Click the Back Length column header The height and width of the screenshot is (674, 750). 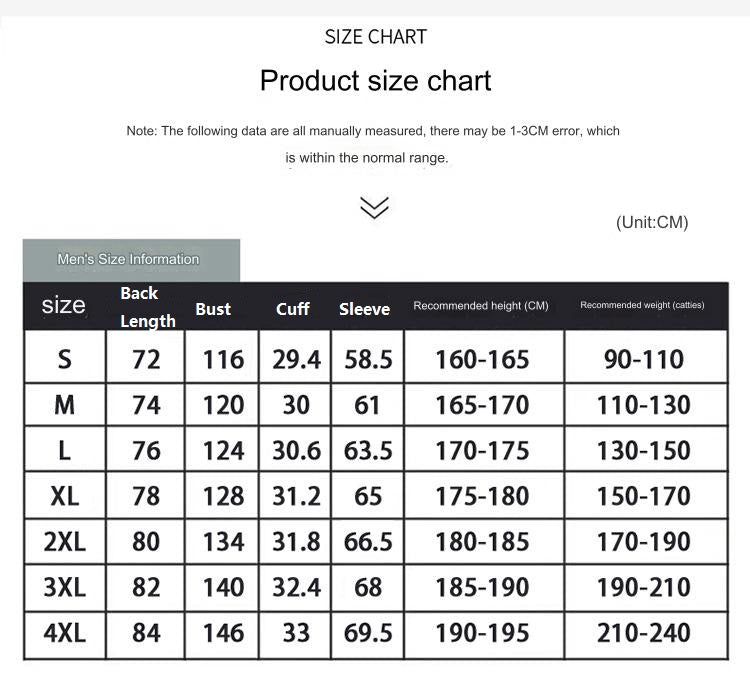coord(146,307)
